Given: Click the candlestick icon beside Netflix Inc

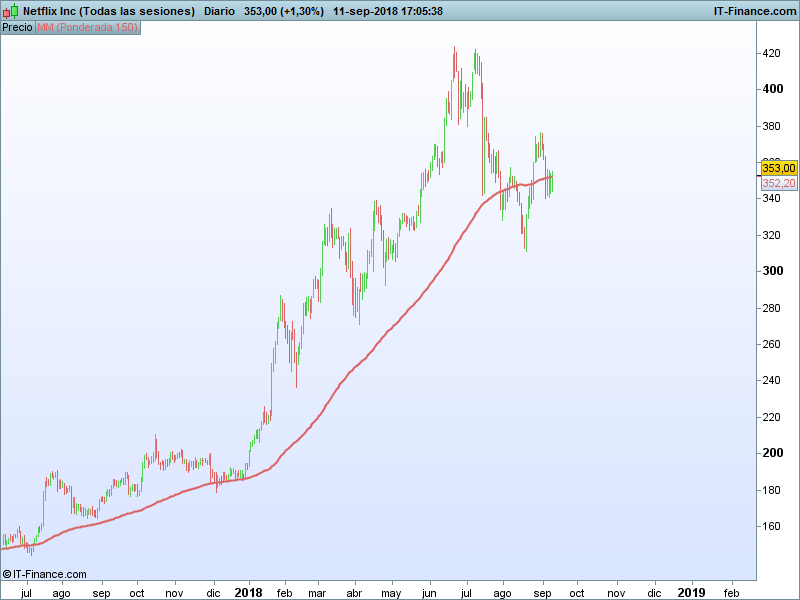Looking at the screenshot, I should (11, 11).
